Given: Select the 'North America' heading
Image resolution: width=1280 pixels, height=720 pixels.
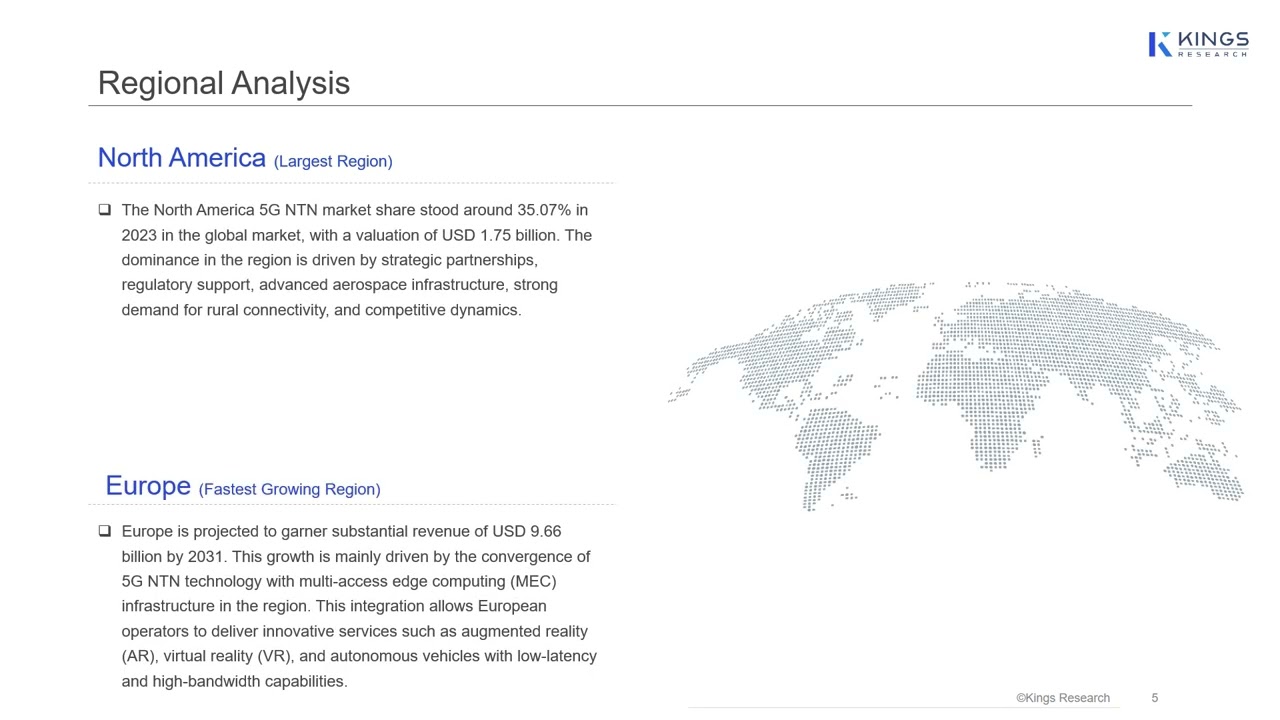Looking at the screenshot, I should pyautogui.click(x=182, y=158).
